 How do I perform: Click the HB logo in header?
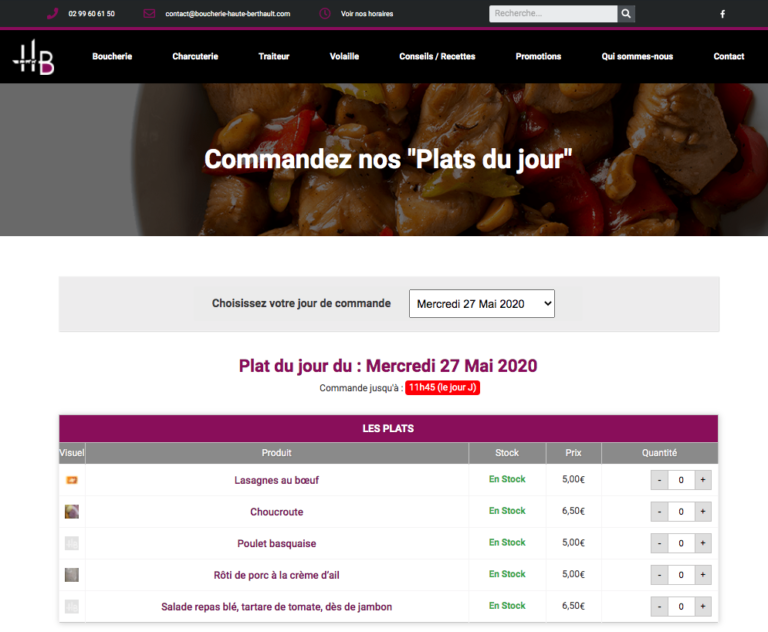coord(33,58)
